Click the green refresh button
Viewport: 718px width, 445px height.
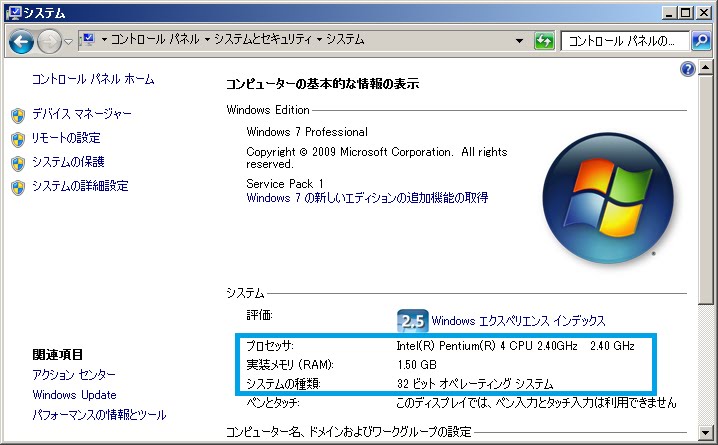coord(544,41)
